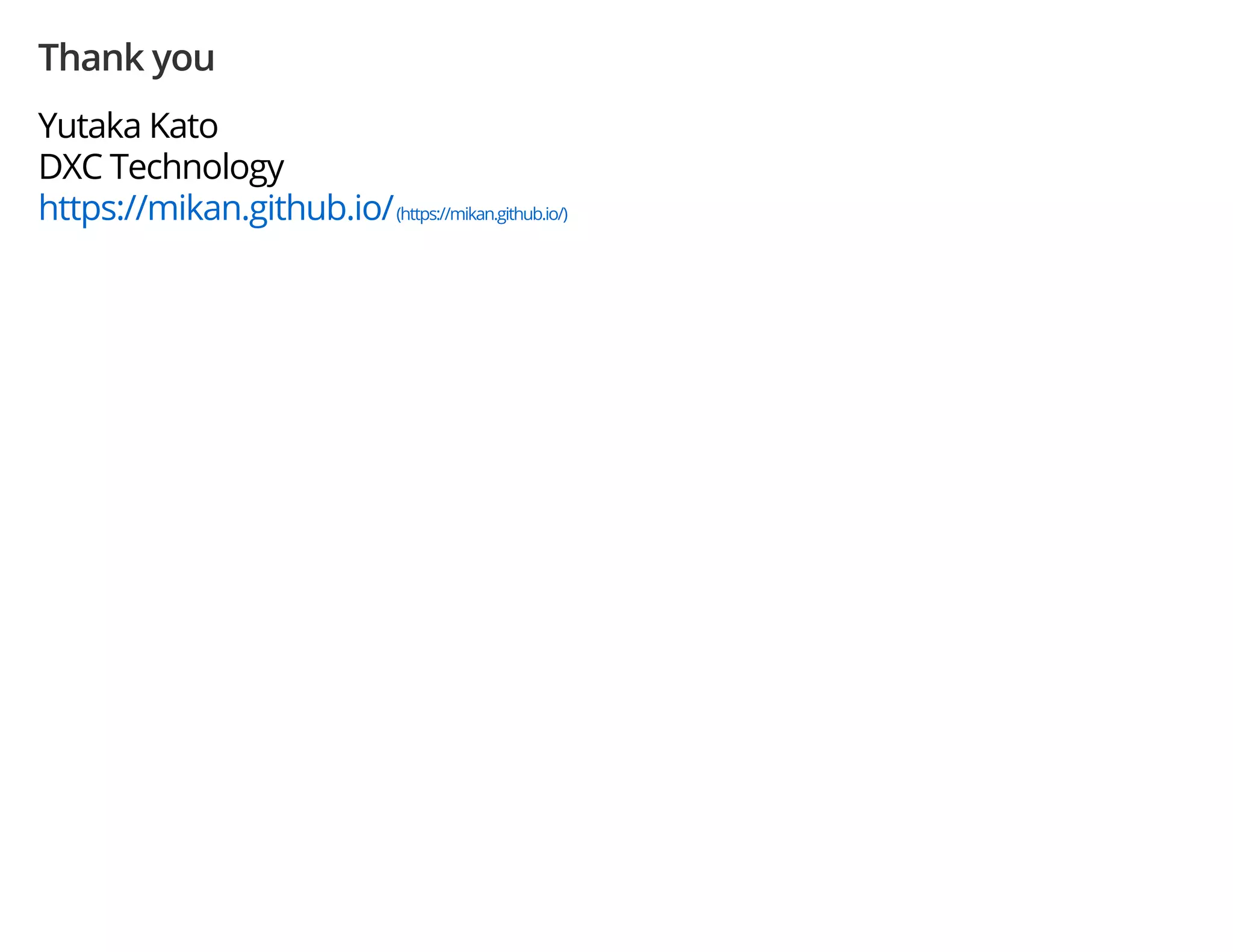Open the large https://mikan.github.io/ link
Viewport: 1233px width, 952px height.
coord(216,208)
